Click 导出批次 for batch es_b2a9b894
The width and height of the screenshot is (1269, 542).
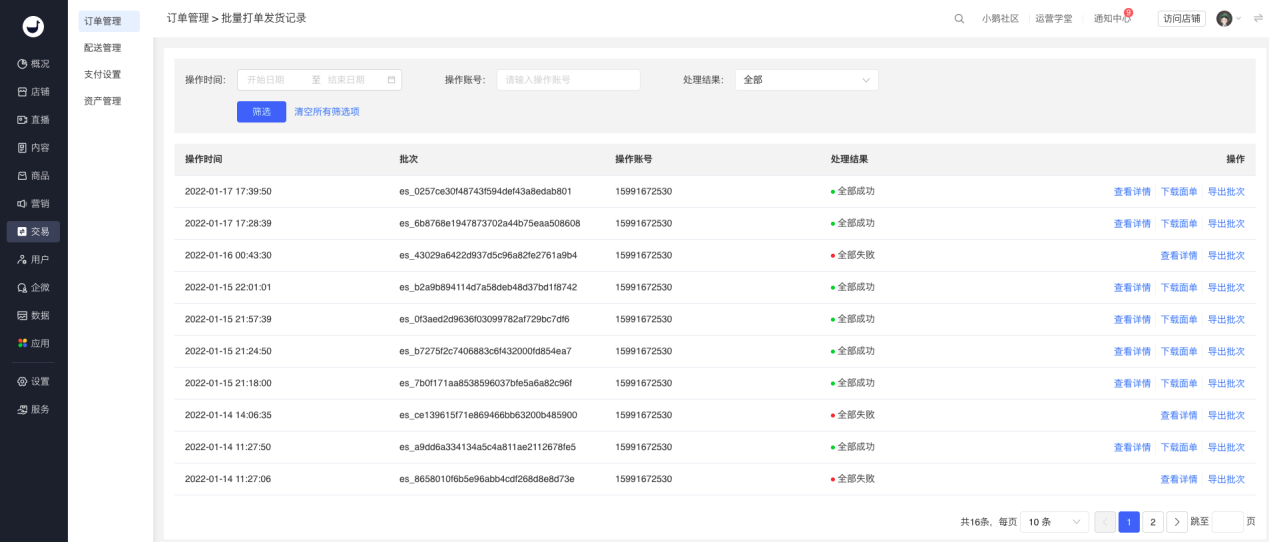point(1226,288)
